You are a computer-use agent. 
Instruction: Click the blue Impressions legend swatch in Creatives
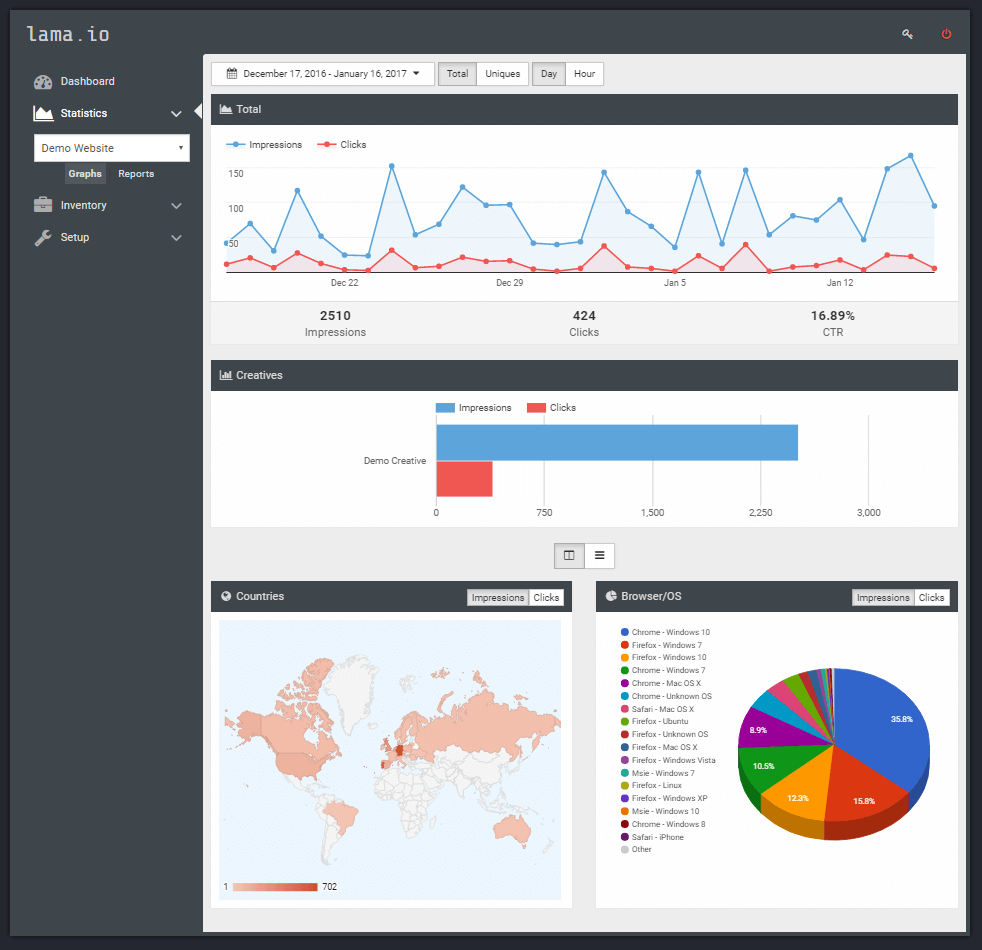tap(445, 408)
